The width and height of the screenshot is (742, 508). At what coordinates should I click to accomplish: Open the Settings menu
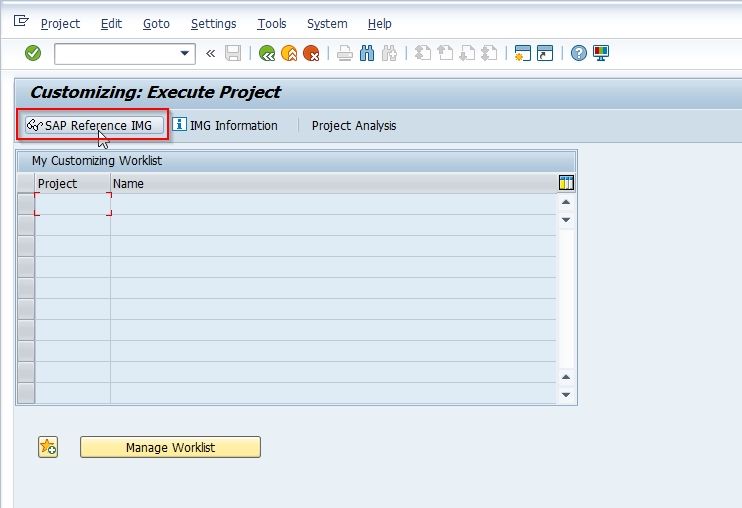click(213, 24)
